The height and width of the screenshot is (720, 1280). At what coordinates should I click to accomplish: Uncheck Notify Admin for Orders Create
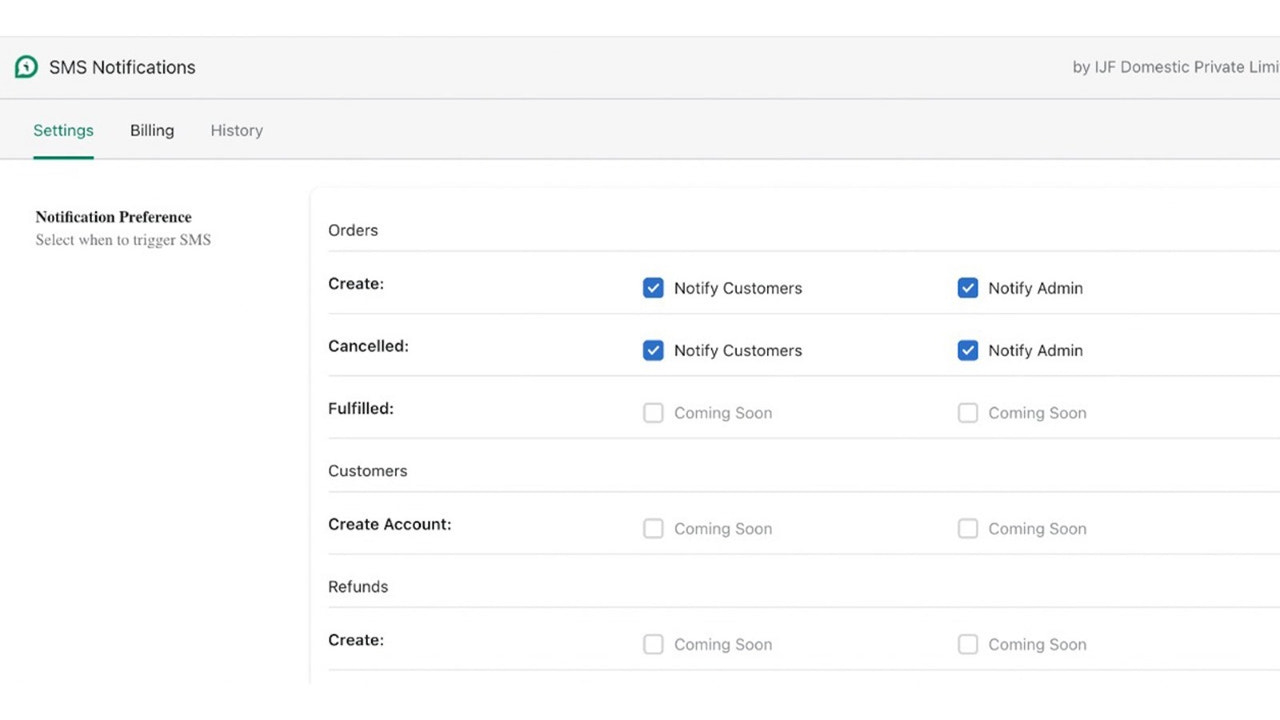tap(967, 288)
